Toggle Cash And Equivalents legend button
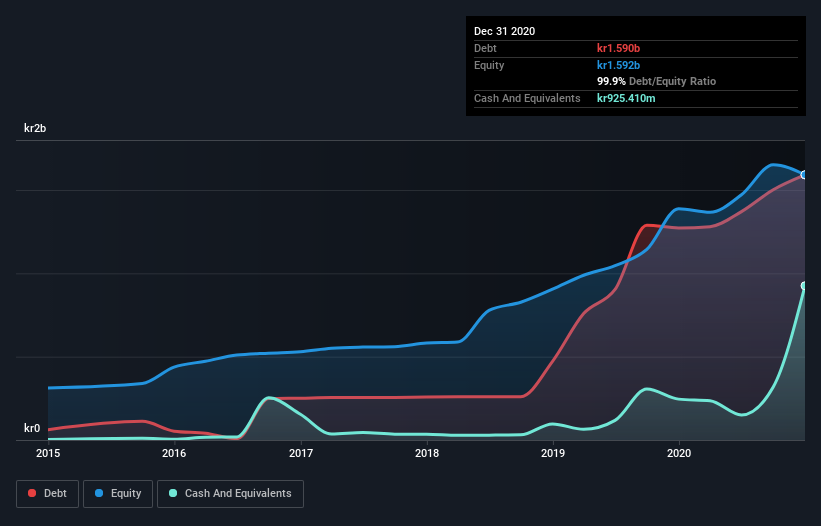 tap(230, 494)
